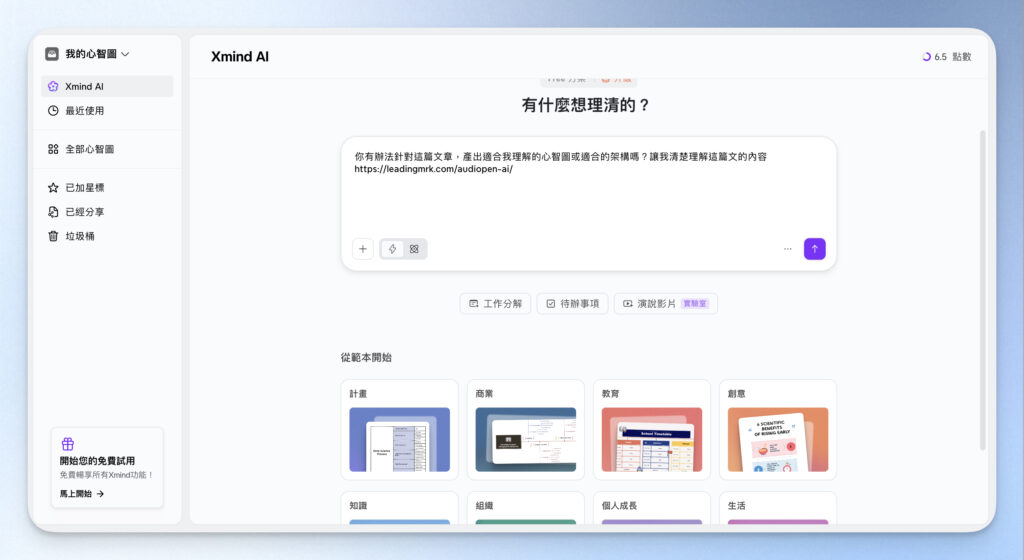Click the 從範本開始 heading text

(x=366, y=358)
